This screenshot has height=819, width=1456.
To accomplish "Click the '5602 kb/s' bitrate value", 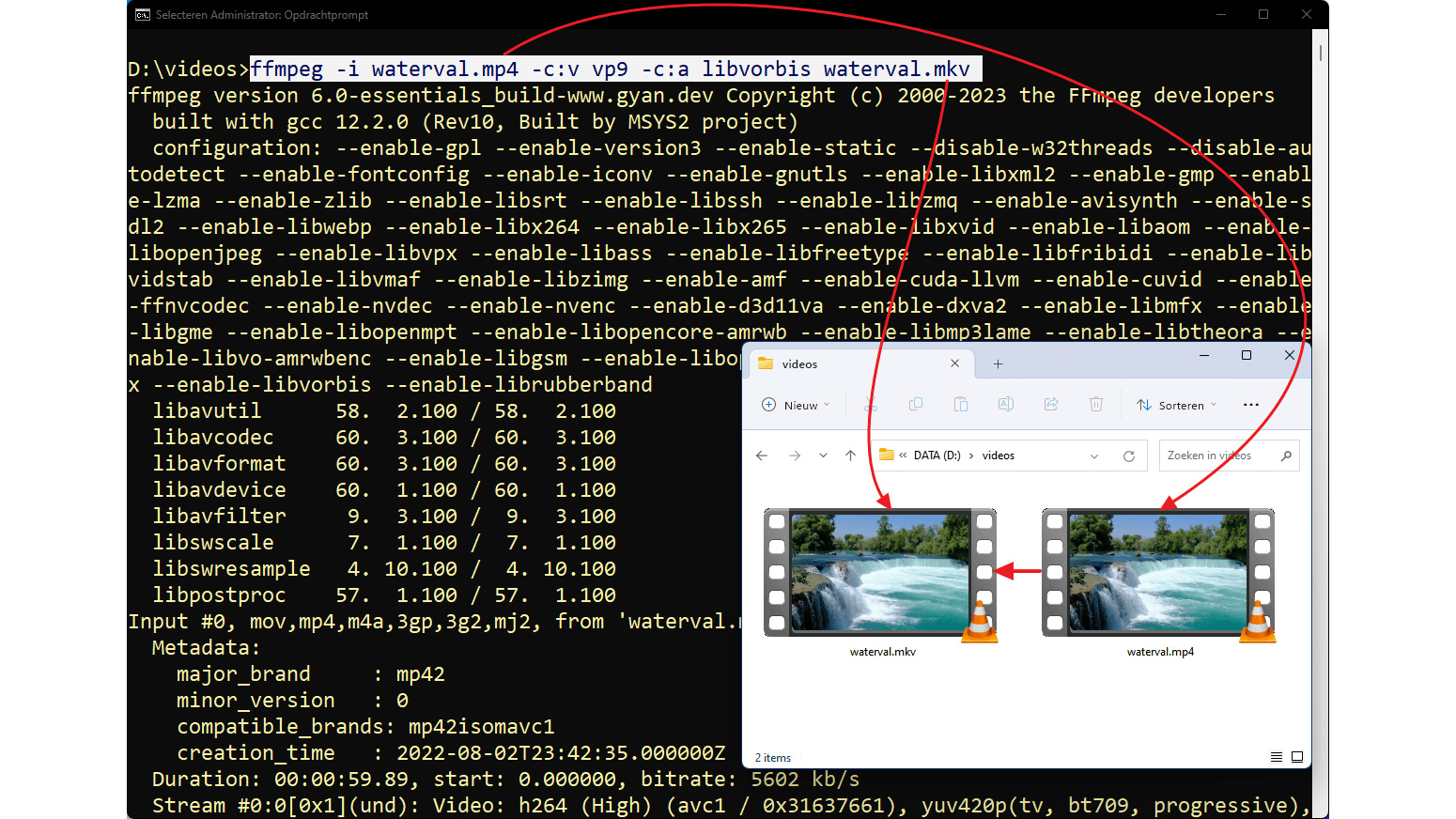I will pyautogui.click(x=805, y=780).
